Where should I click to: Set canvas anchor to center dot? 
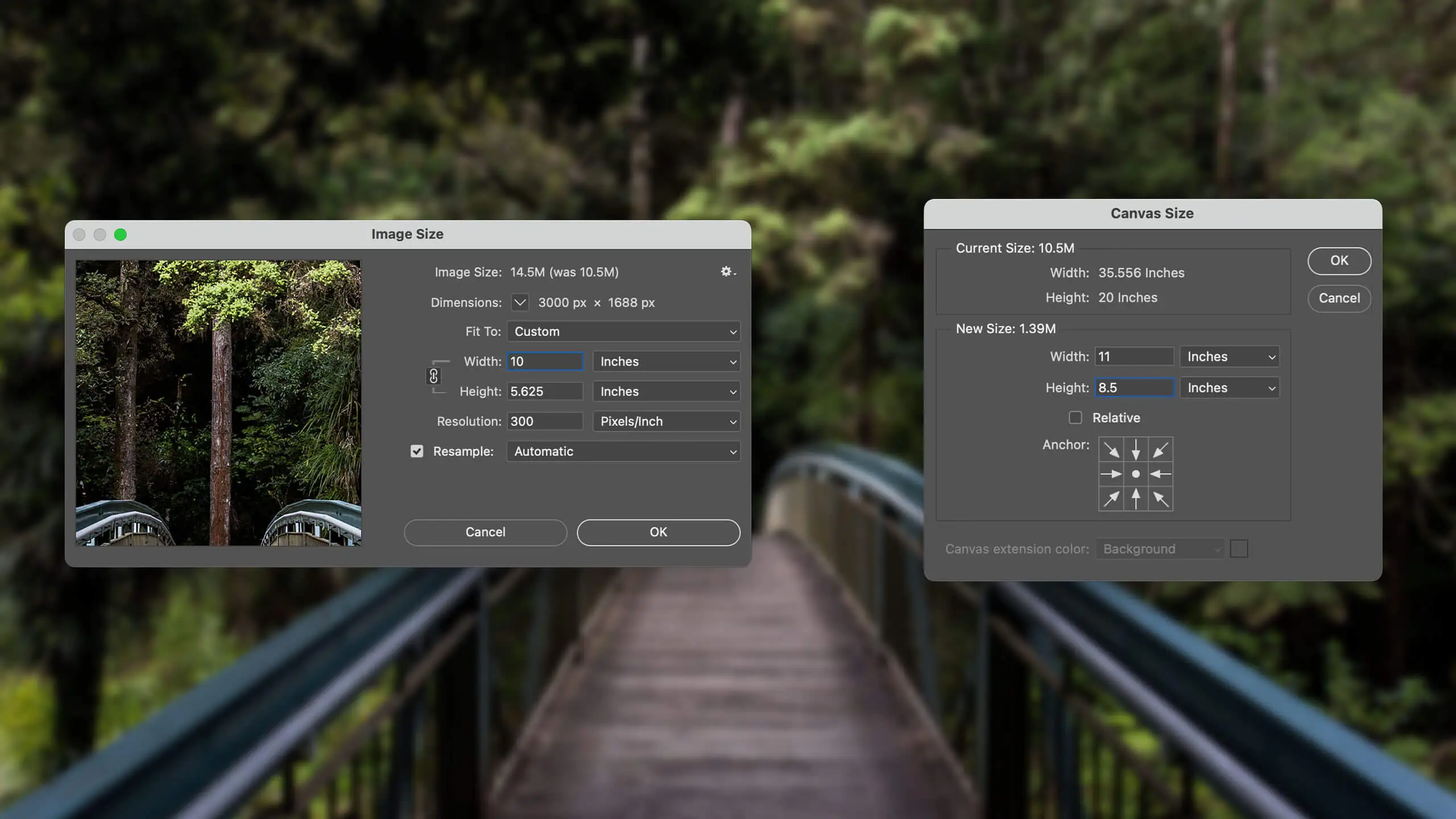point(1136,474)
